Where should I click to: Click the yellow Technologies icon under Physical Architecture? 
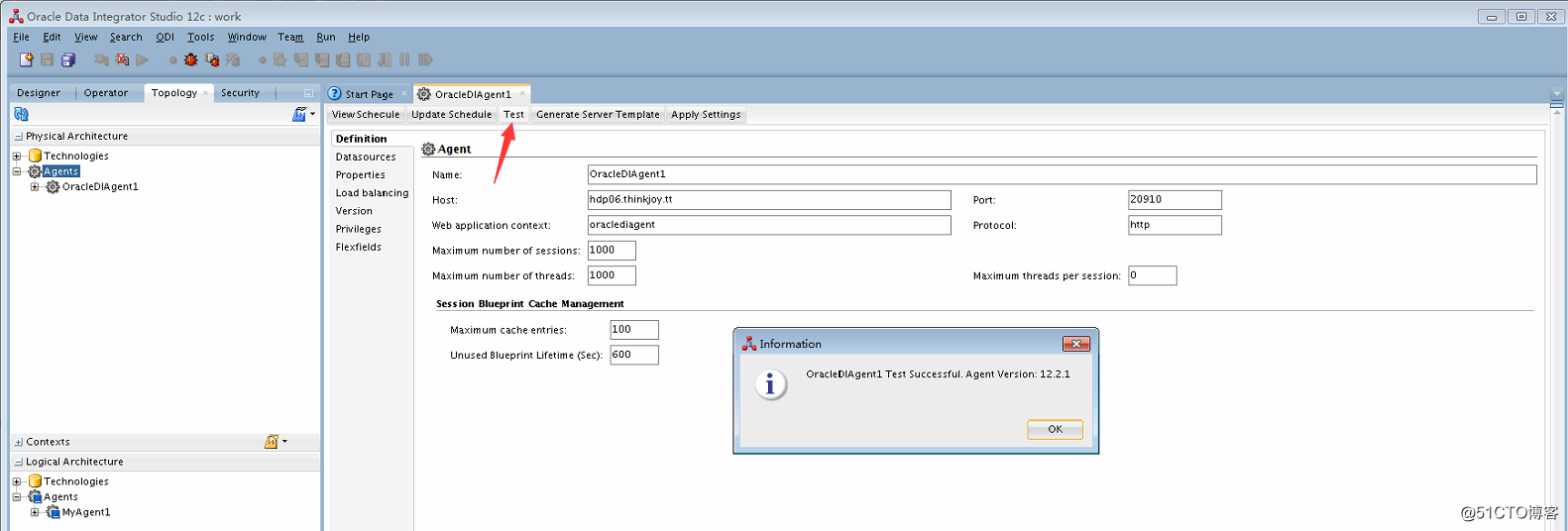[x=35, y=156]
